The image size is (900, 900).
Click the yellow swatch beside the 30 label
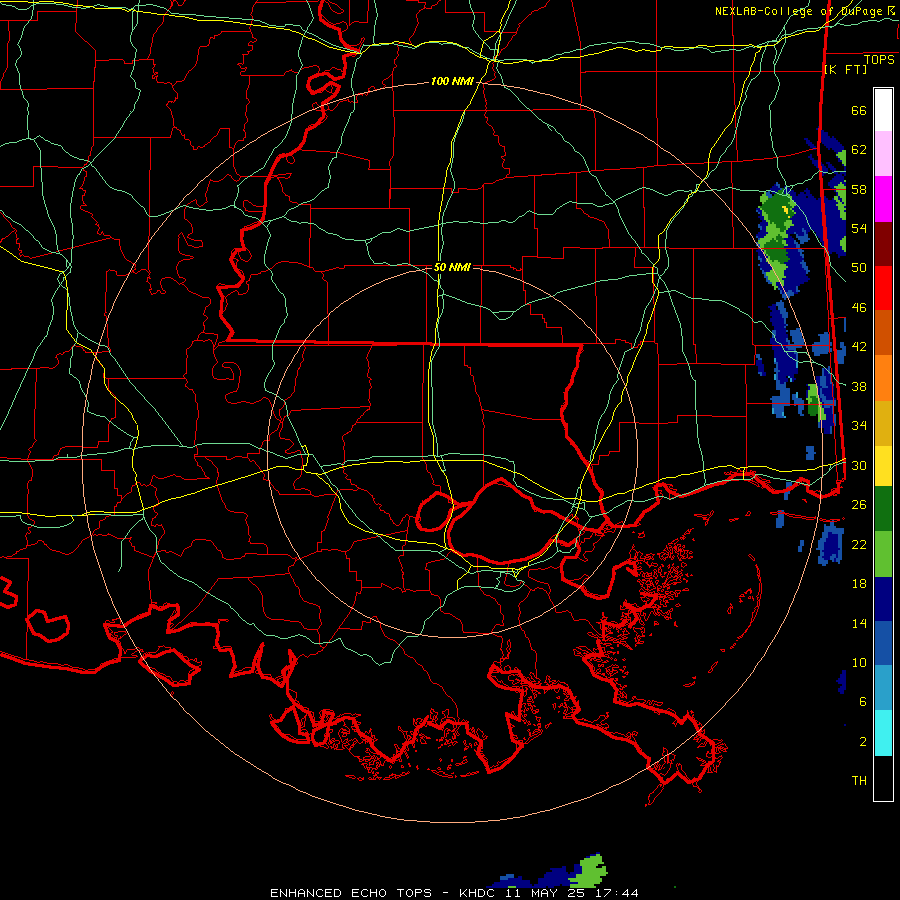pos(883,466)
